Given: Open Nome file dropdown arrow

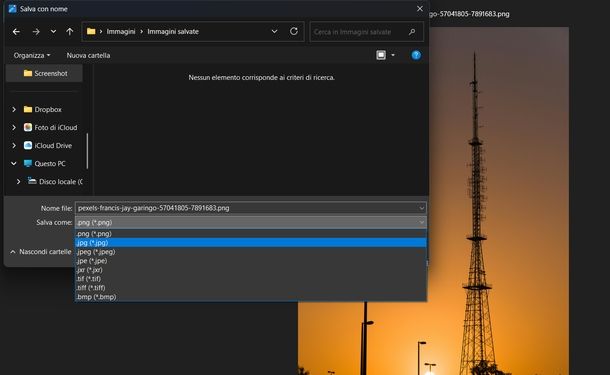Looking at the screenshot, I should point(422,208).
